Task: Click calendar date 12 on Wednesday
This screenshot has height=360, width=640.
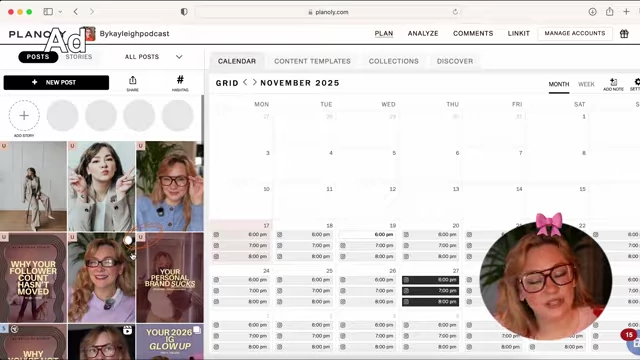Action: [392, 189]
